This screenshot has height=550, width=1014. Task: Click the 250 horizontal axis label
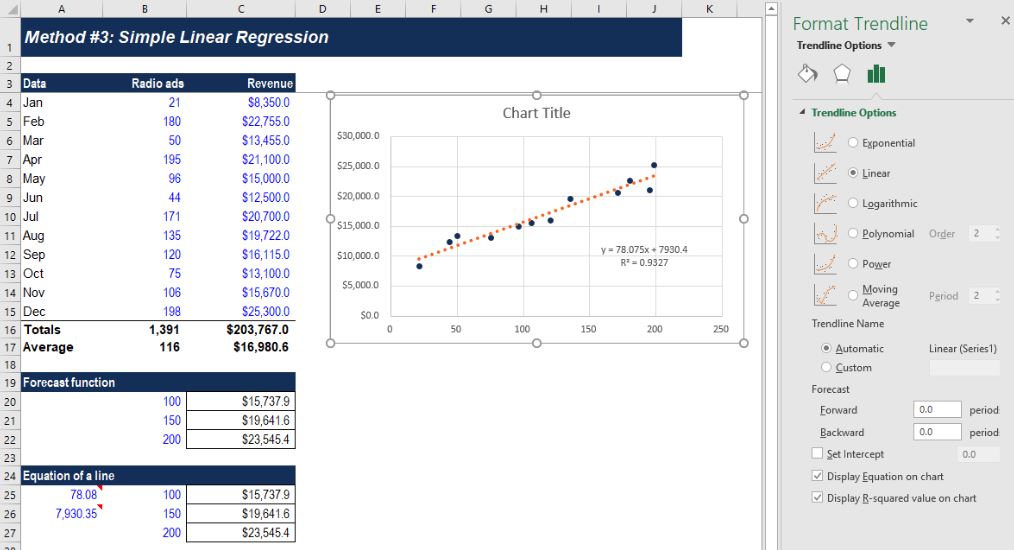(720, 329)
